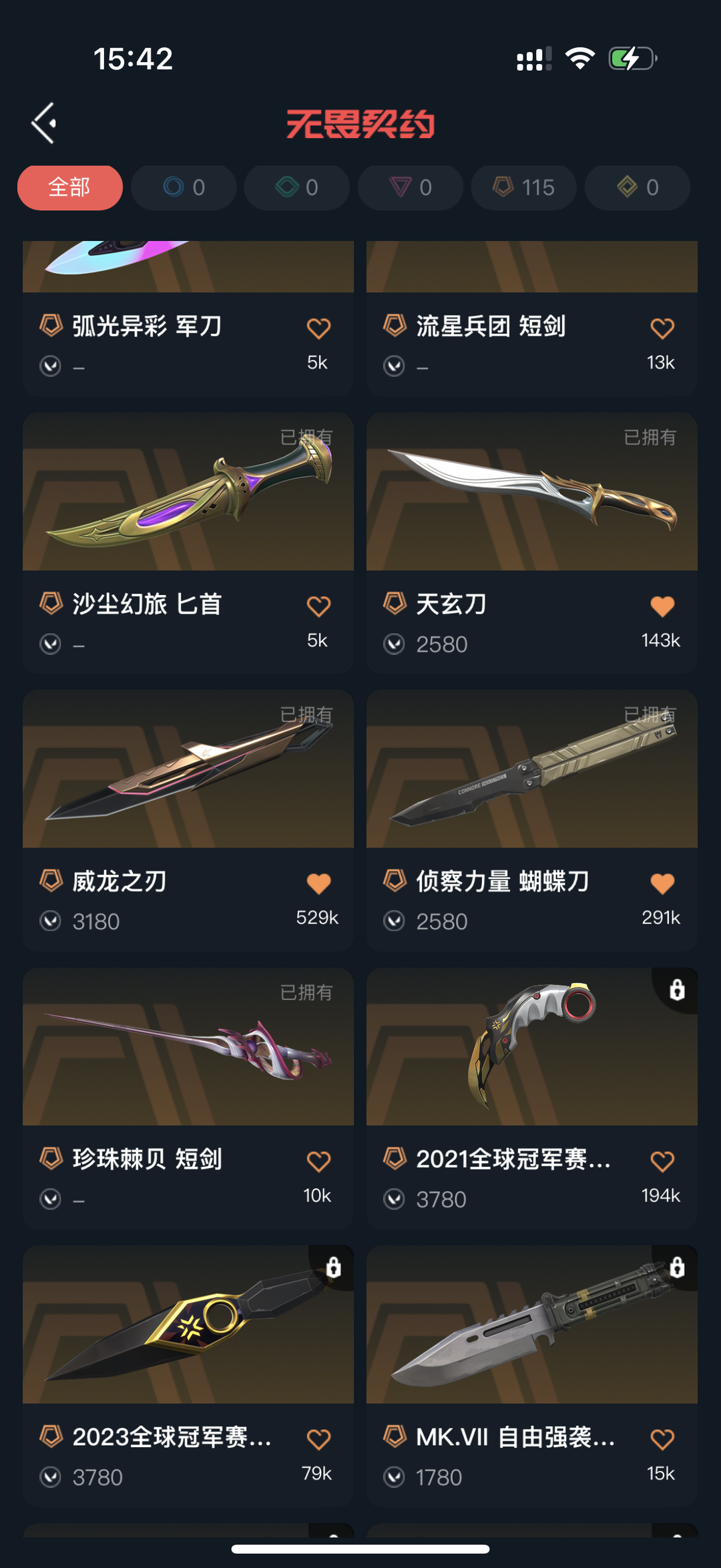Click heart icon for 2021全球冠军赛 skin

662,1161
